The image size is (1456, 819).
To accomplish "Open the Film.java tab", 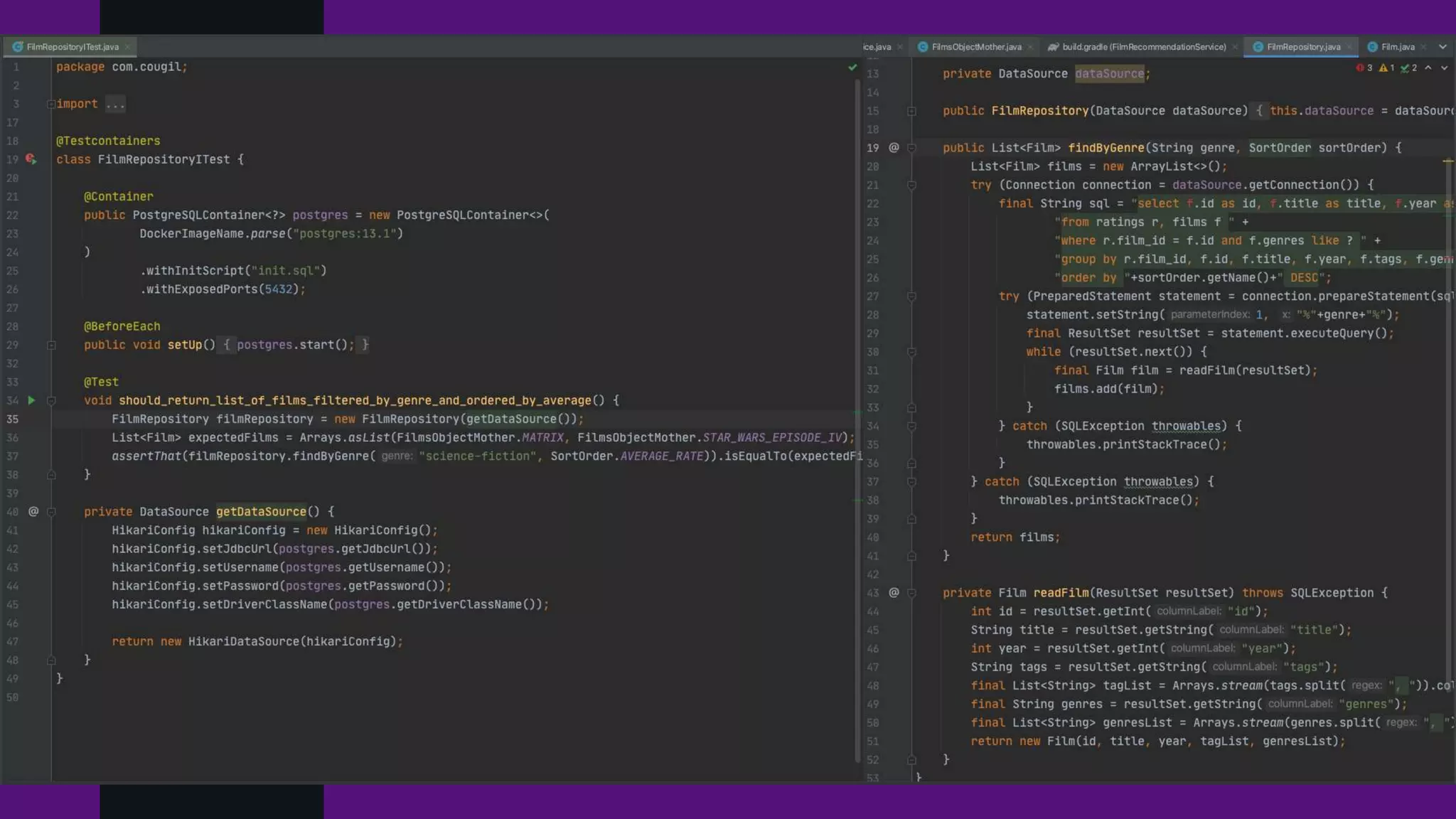I will [x=1397, y=47].
